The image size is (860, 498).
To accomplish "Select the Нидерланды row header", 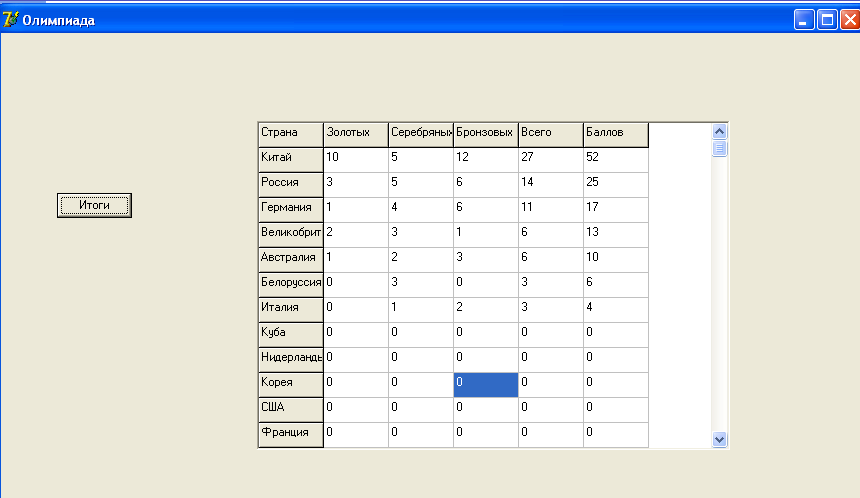I will (x=291, y=360).
